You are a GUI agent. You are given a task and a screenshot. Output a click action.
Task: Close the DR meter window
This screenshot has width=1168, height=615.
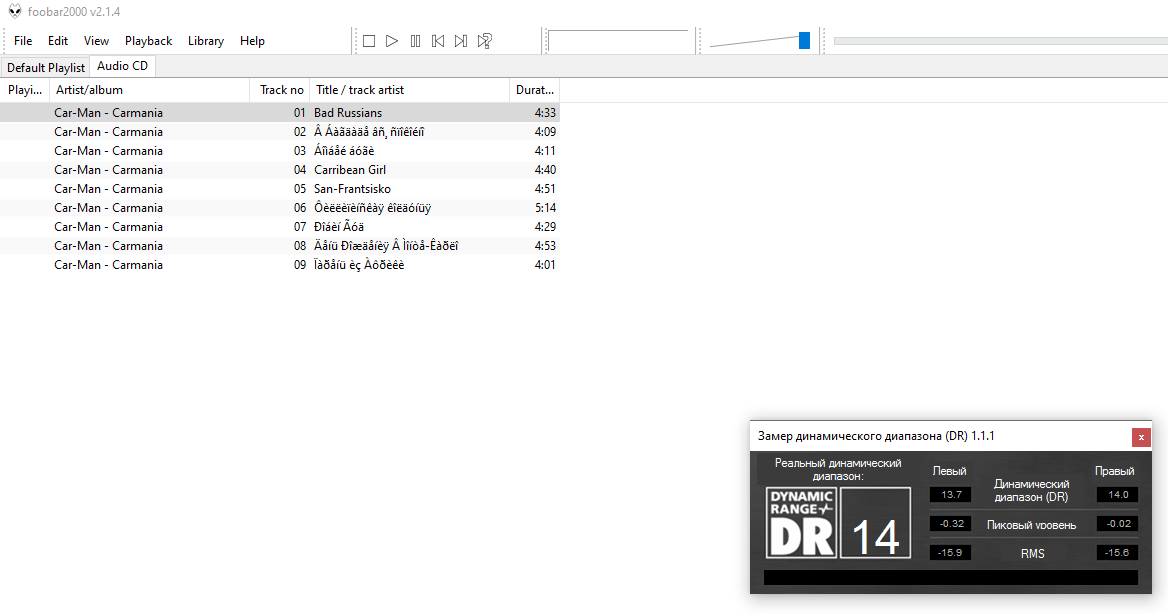1140,437
